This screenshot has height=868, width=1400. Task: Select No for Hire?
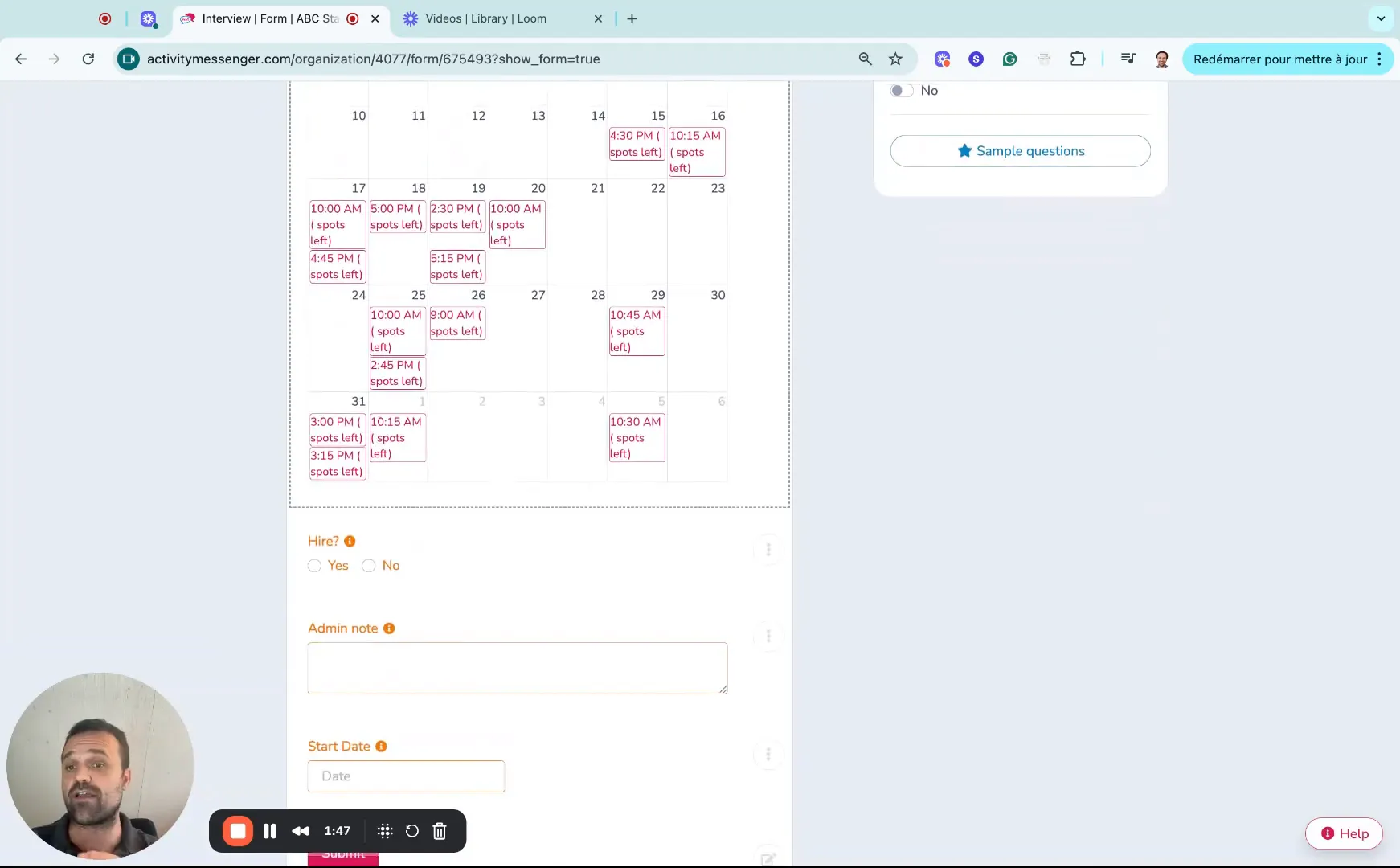click(369, 566)
